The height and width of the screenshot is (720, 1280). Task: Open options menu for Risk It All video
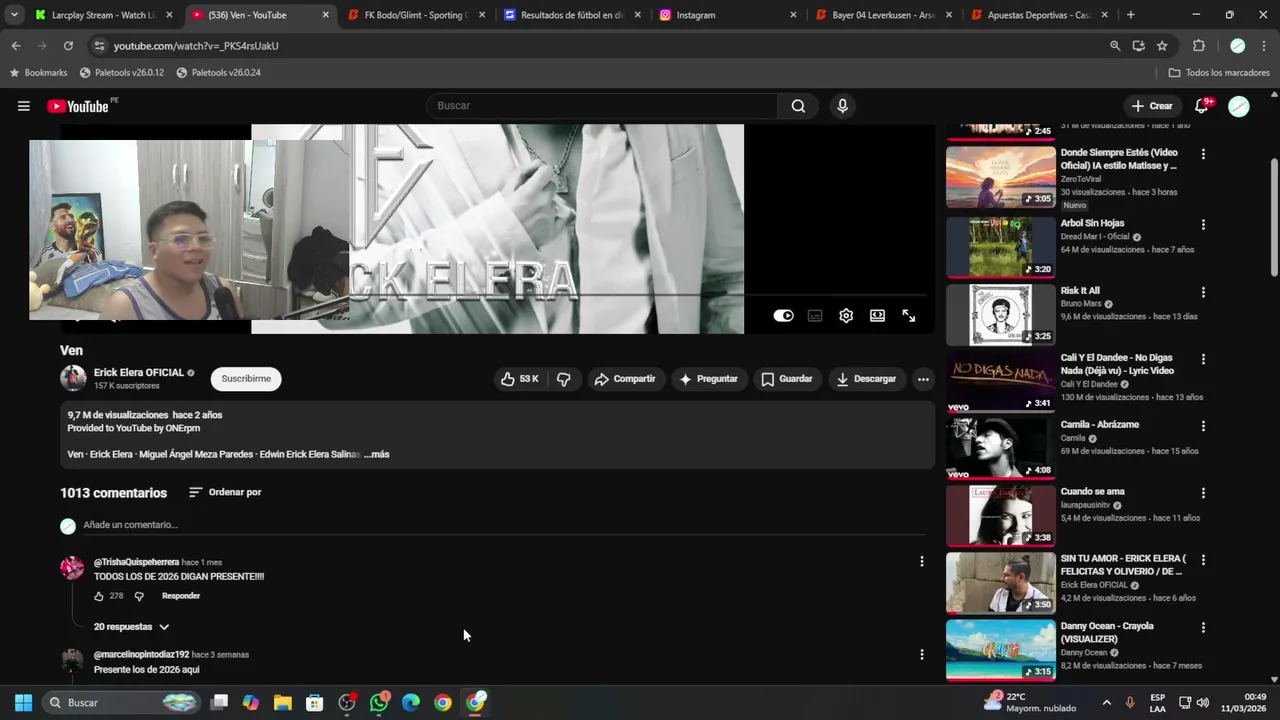1203,292
